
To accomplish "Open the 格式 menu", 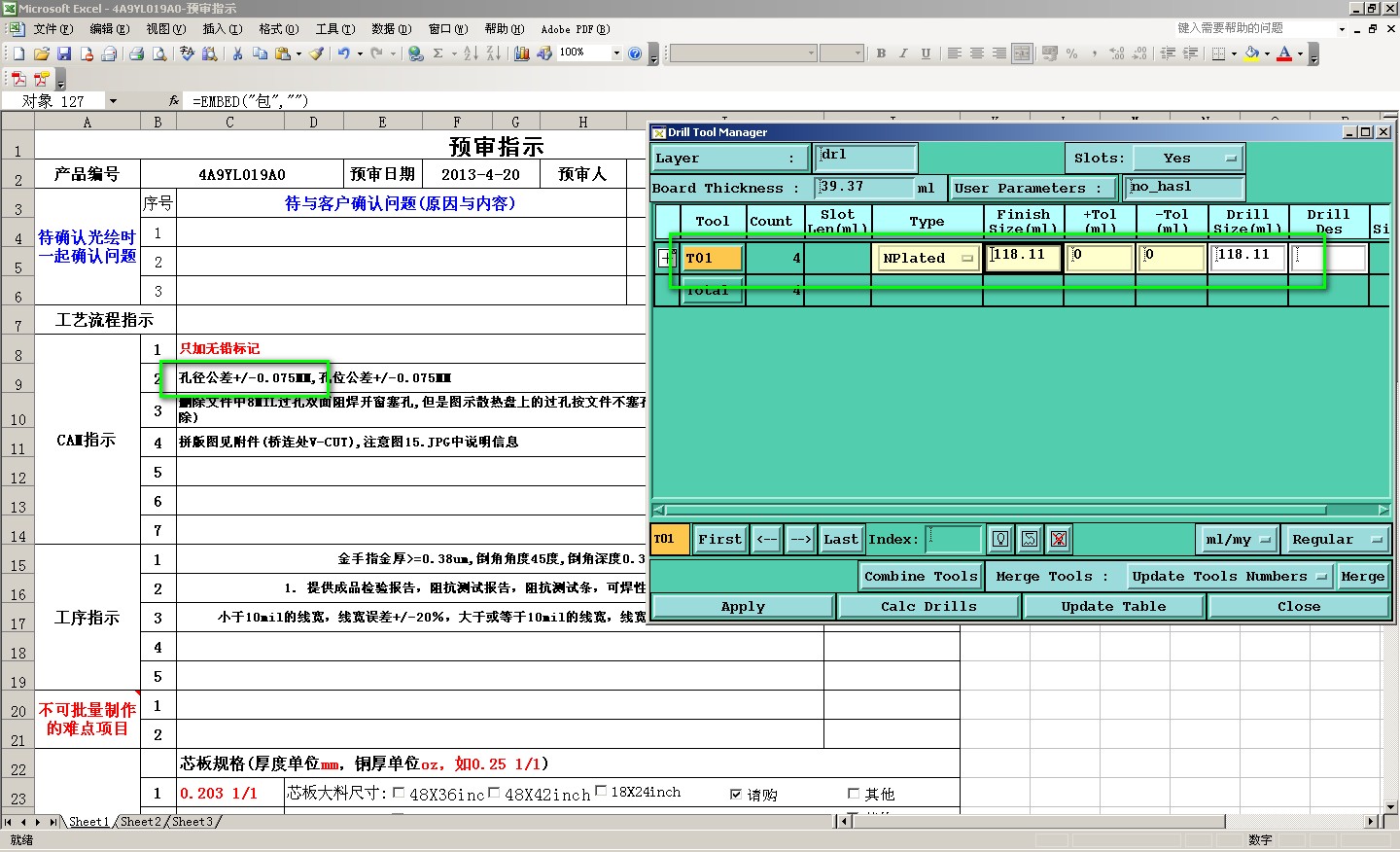I will click(x=278, y=29).
